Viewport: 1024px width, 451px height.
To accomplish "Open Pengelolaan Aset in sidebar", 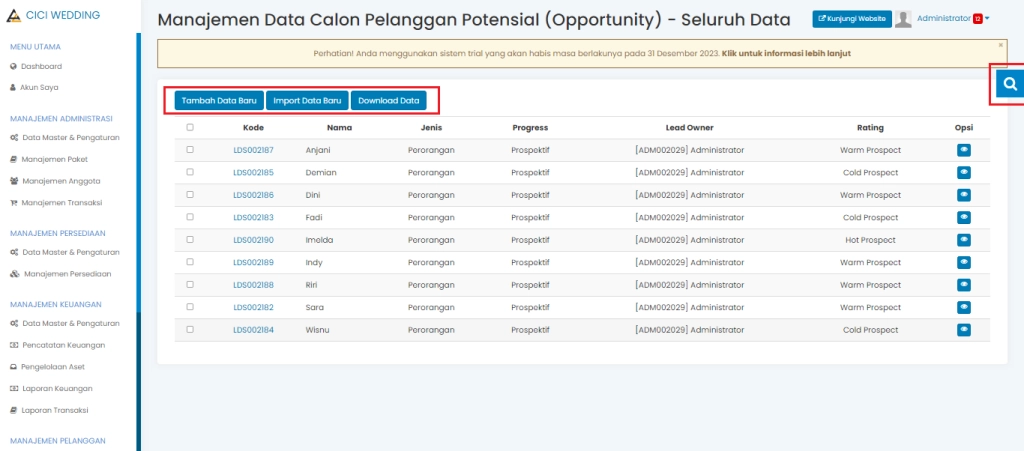I will coord(48,367).
